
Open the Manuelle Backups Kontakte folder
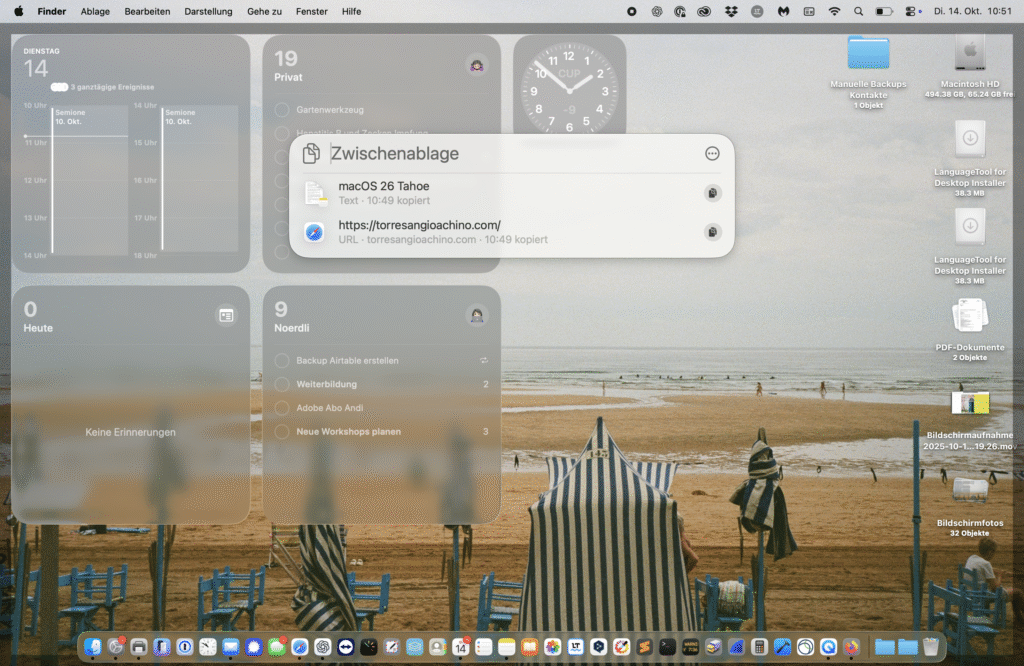pyautogui.click(x=868, y=52)
